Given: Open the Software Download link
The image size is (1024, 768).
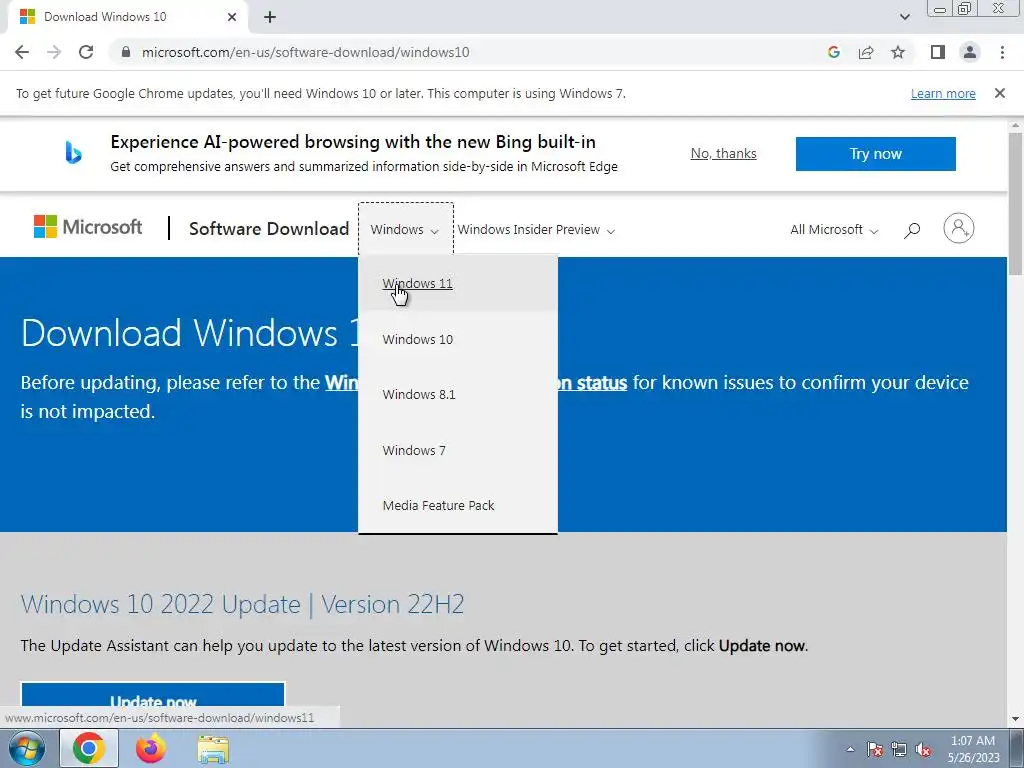Looking at the screenshot, I should point(269,229).
